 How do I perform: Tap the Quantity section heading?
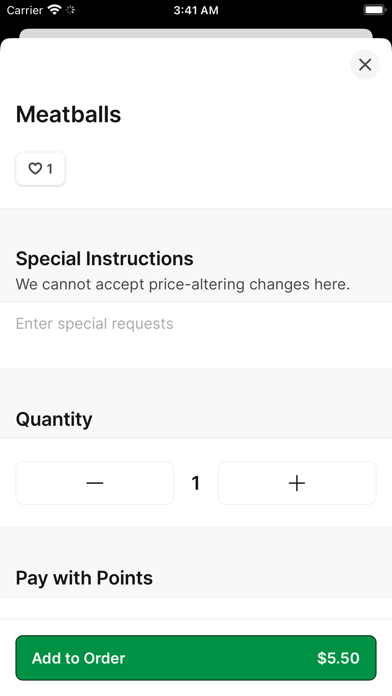[x=54, y=419]
